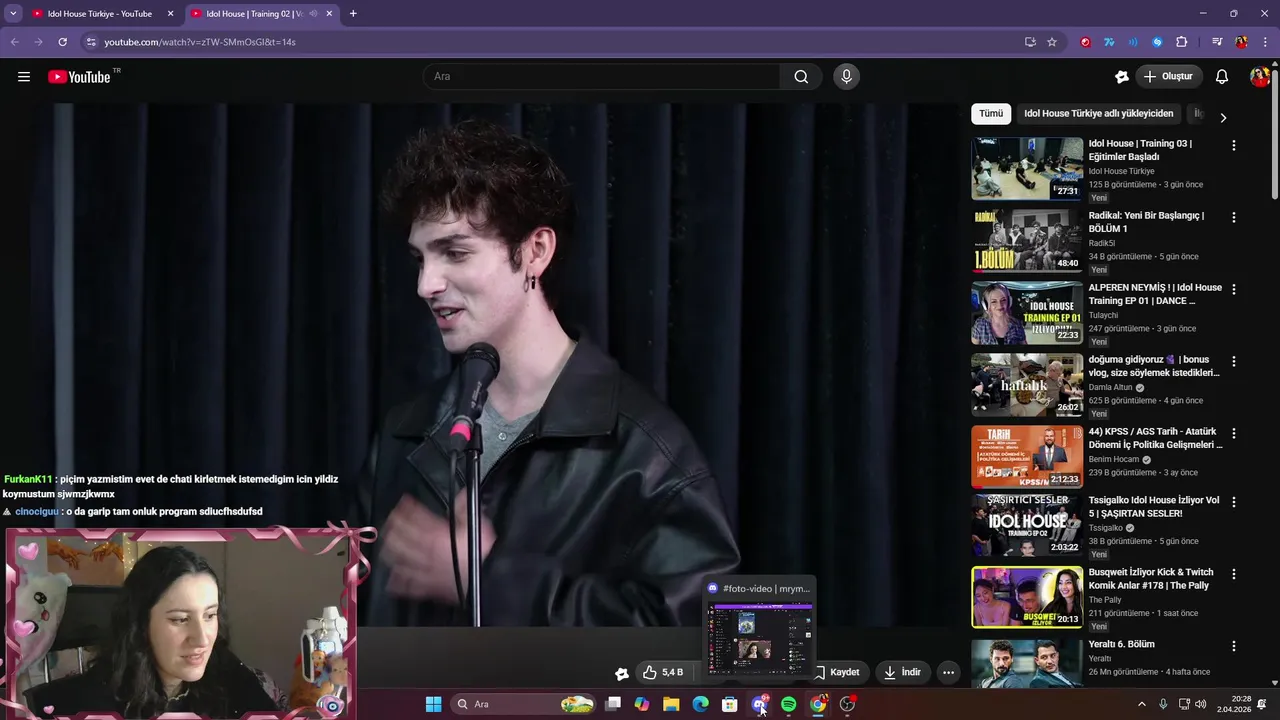Open the Yeraltı 6. Bölüm thumbnail
1280x720 pixels.
[1027, 663]
